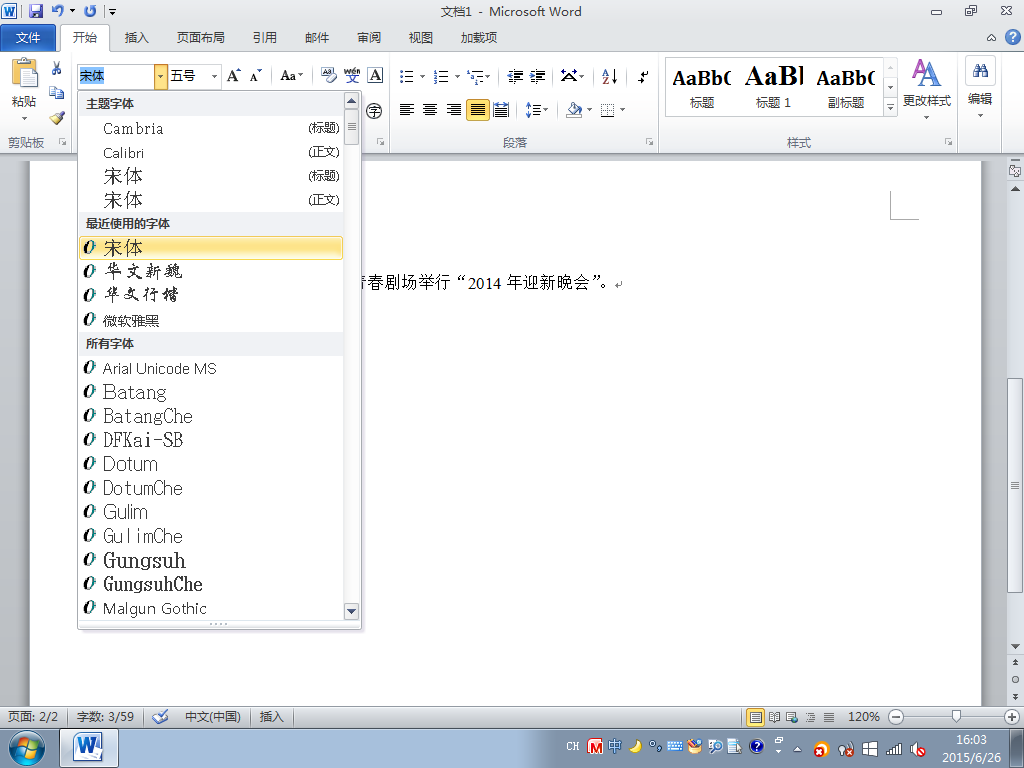Screen dimensions: 1024x768
Task: Switch to full screen reading view
Action: [775, 717]
